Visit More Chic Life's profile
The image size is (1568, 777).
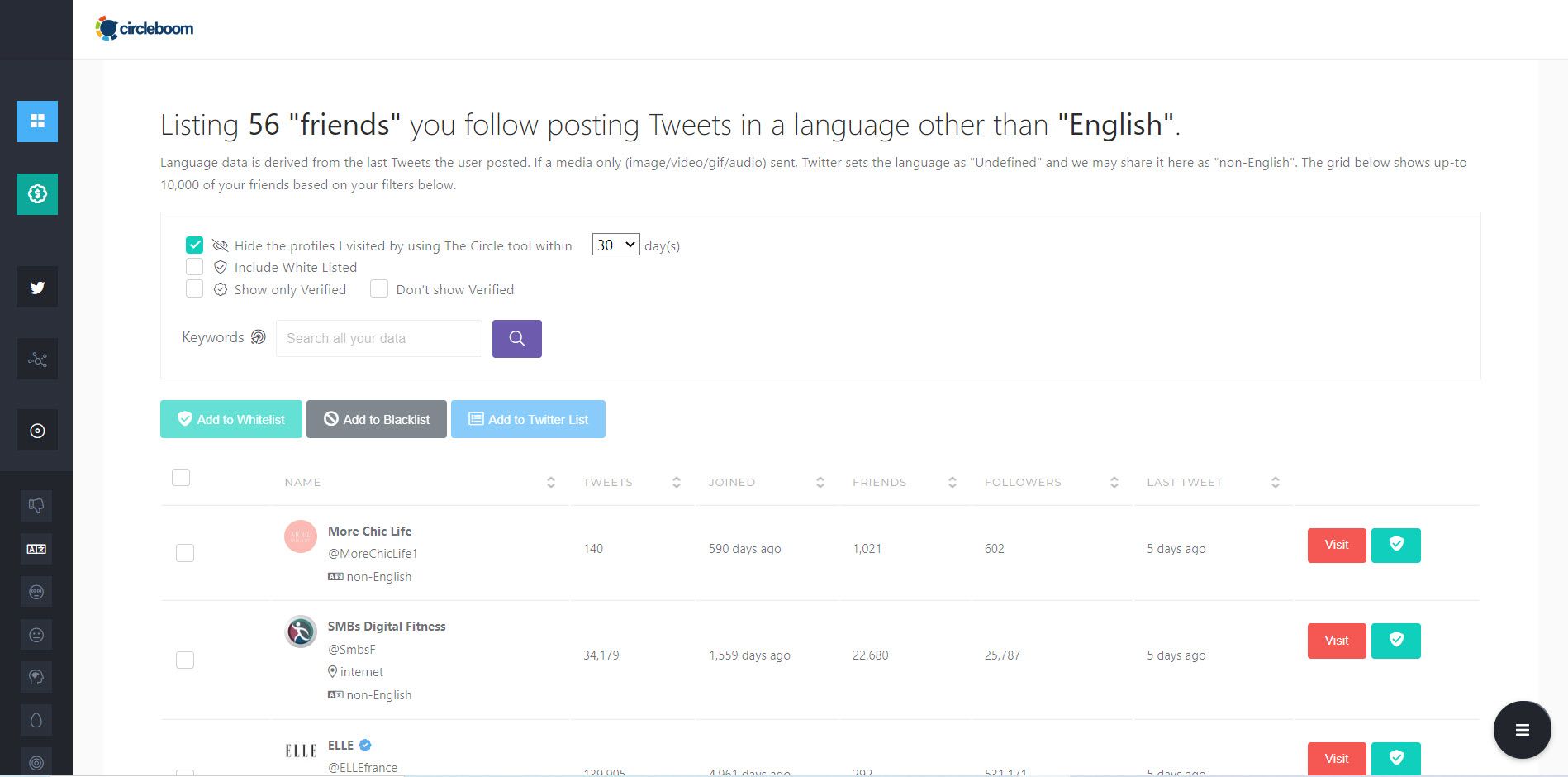[x=1335, y=545]
